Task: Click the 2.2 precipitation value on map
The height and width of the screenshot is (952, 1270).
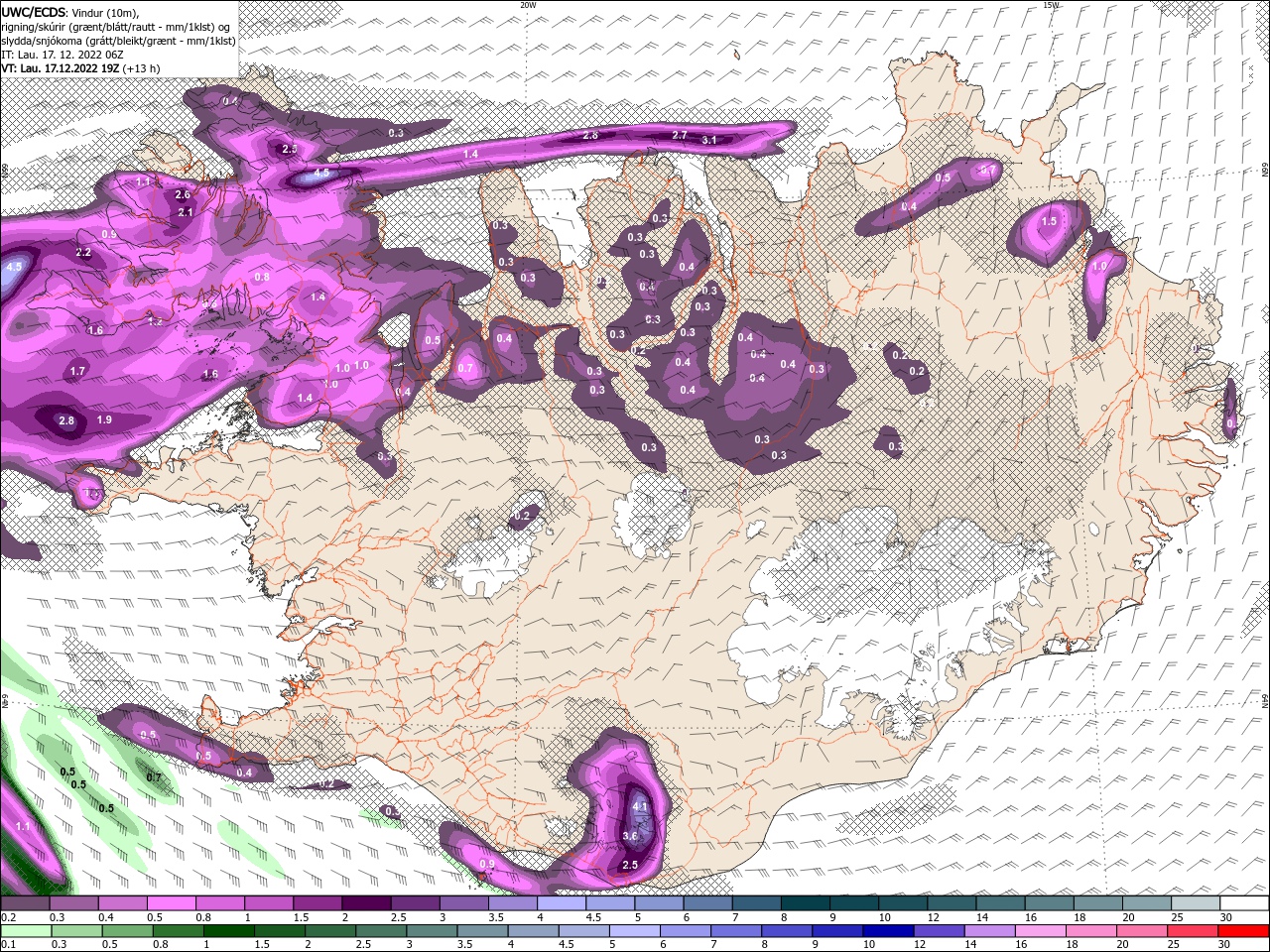Action: (x=84, y=253)
